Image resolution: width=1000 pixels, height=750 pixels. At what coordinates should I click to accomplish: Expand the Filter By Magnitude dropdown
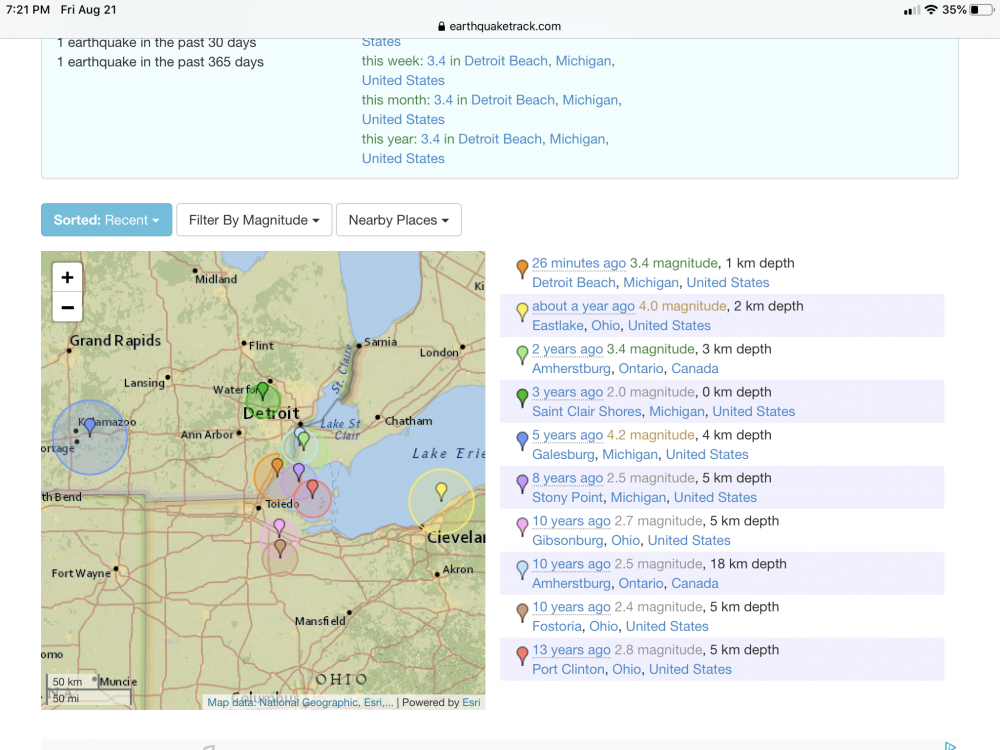pos(254,220)
